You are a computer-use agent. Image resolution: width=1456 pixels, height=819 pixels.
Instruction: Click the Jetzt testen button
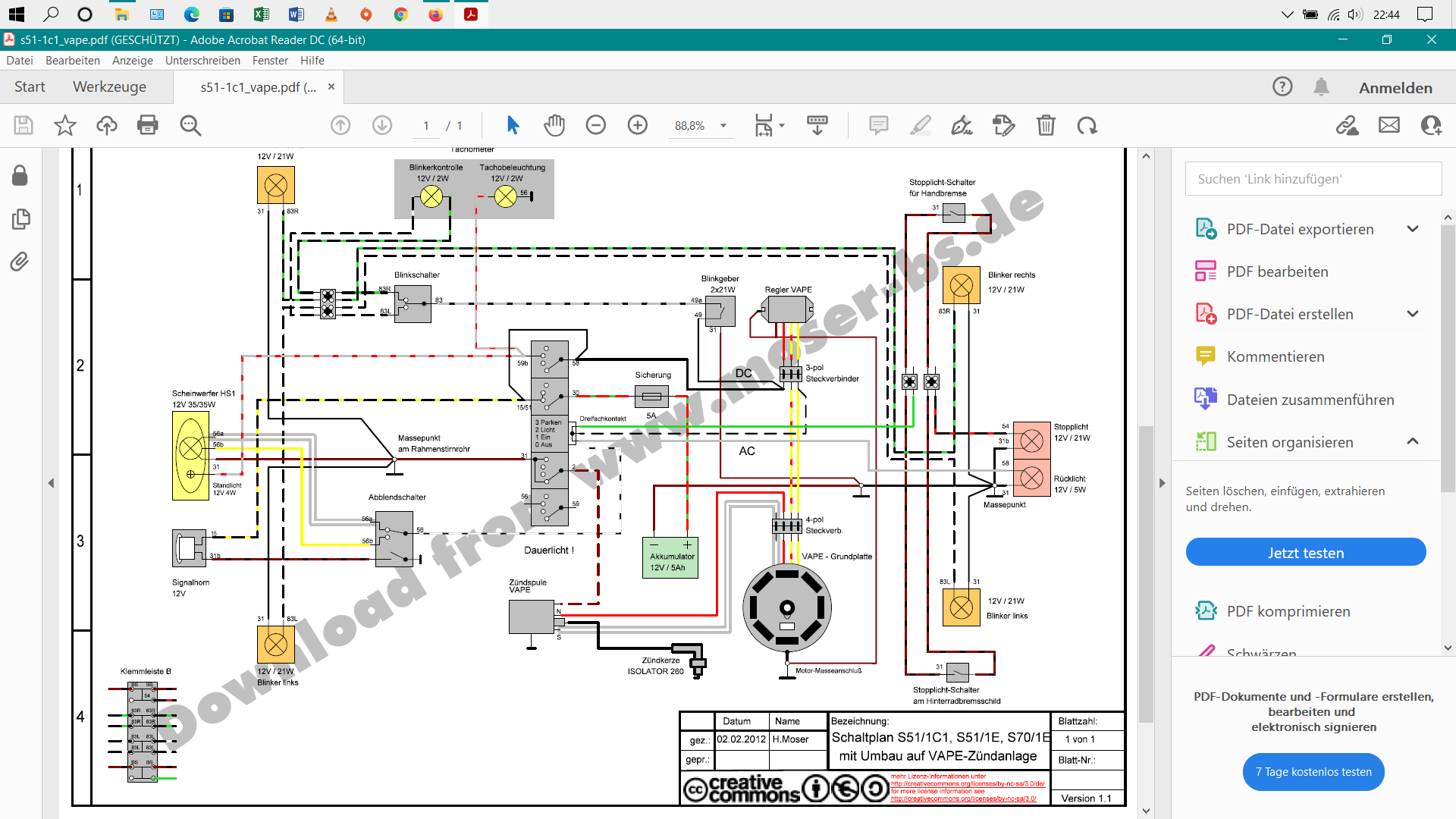click(x=1305, y=553)
